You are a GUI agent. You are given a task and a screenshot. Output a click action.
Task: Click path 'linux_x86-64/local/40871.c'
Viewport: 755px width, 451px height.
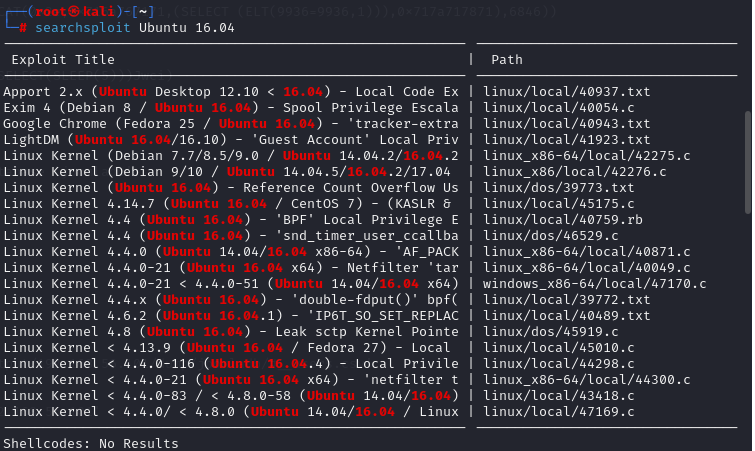[x=586, y=252]
